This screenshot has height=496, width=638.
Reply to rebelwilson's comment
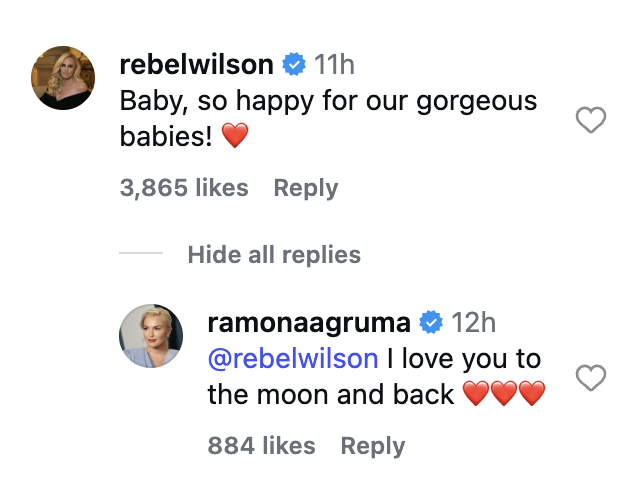[x=306, y=188]
